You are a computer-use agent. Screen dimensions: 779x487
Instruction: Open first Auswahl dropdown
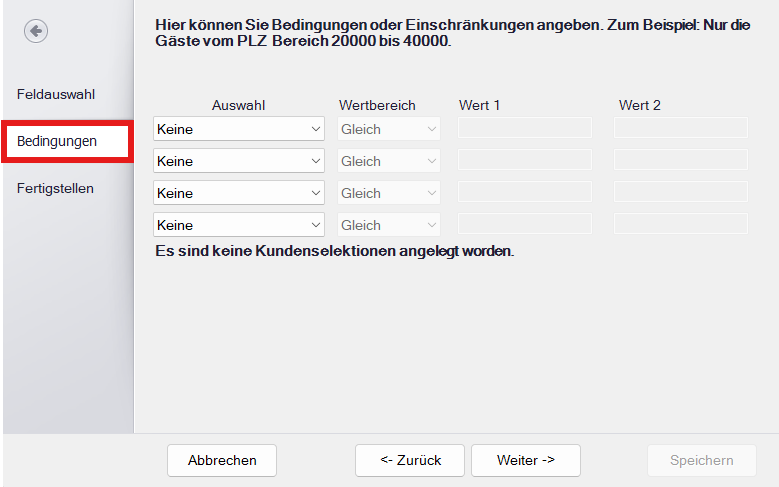pyautogui.click(x=239, y=129)
